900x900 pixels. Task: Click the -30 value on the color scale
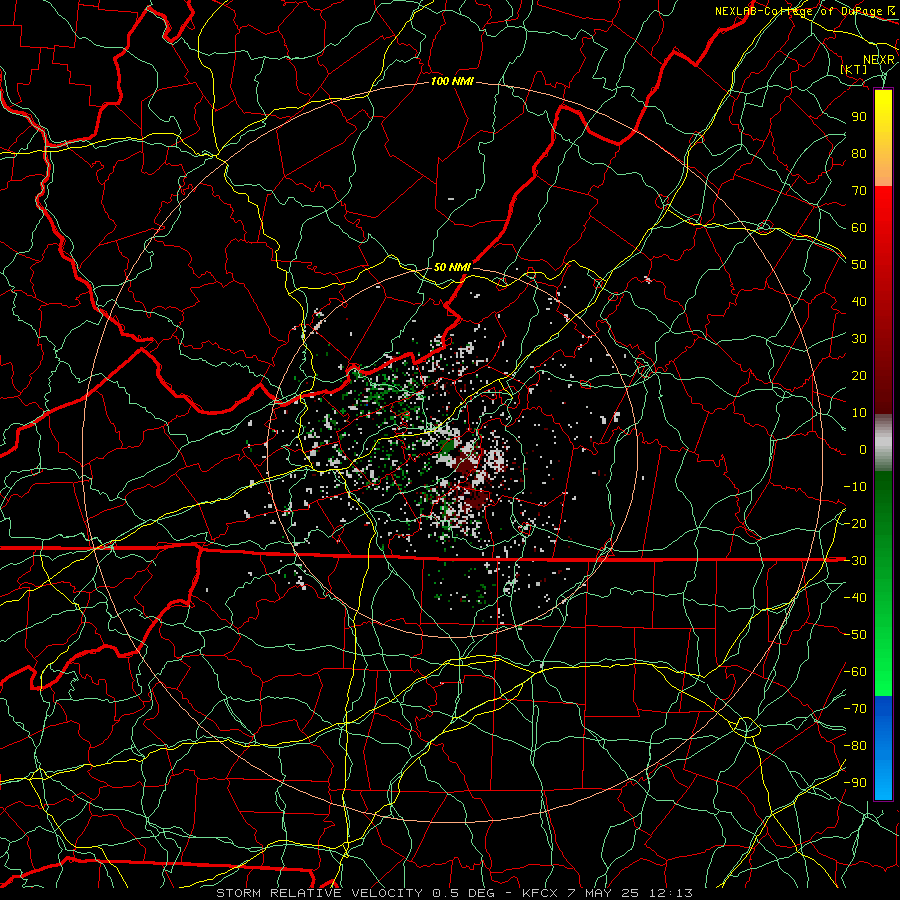[855, 561]
